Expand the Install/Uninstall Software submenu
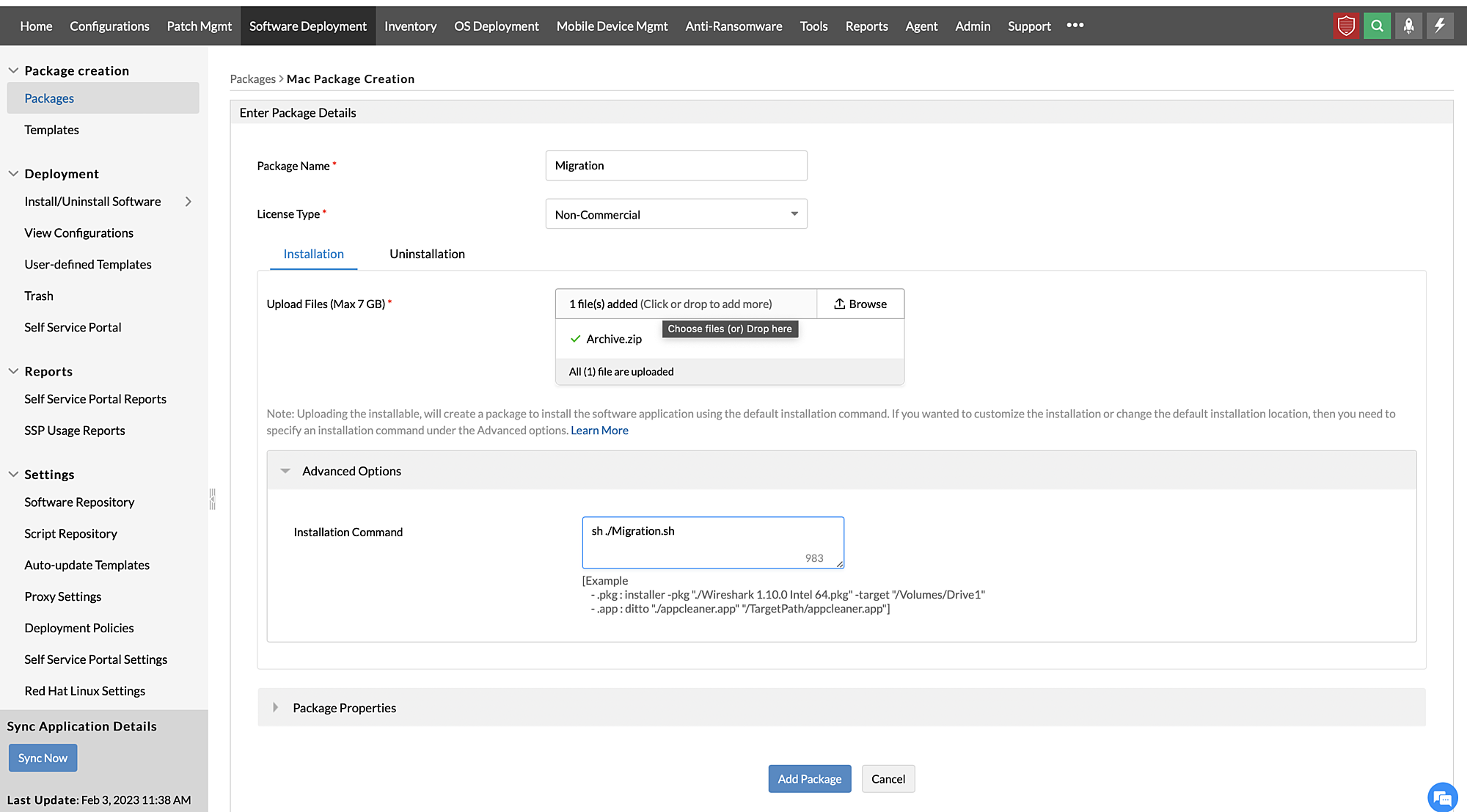The image size is (1467, 812). tap(189, 201)
